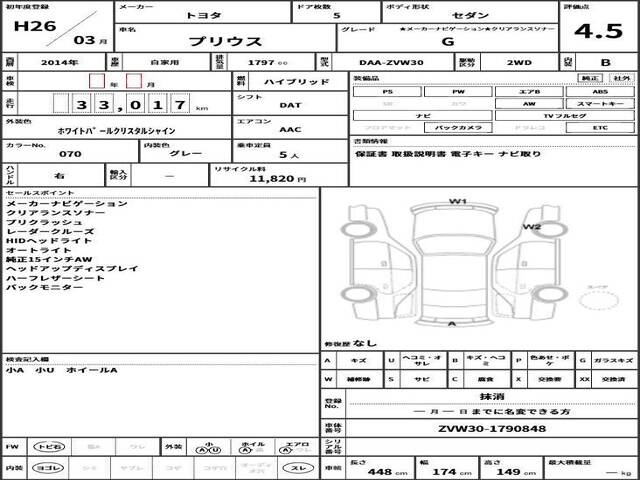Select the 純正 legend box
The image size is (640, 480).
coord(590,78)
